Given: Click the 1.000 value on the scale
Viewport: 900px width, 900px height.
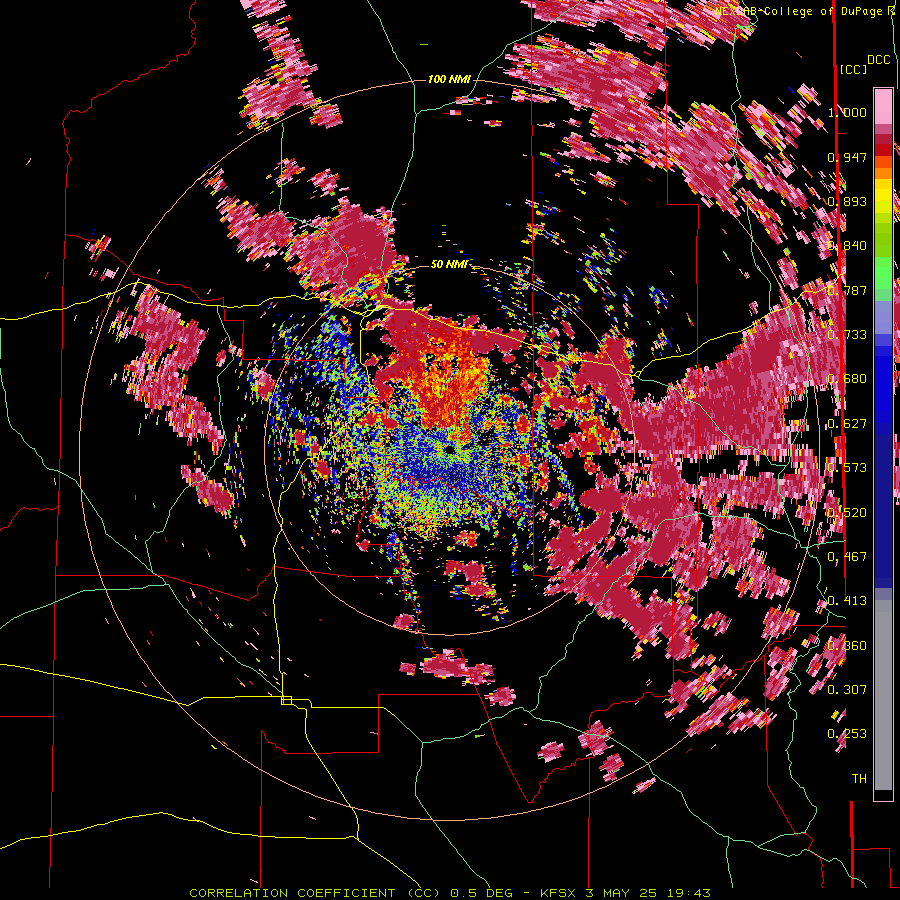Looking at the screenshot, I should point(847,112).
